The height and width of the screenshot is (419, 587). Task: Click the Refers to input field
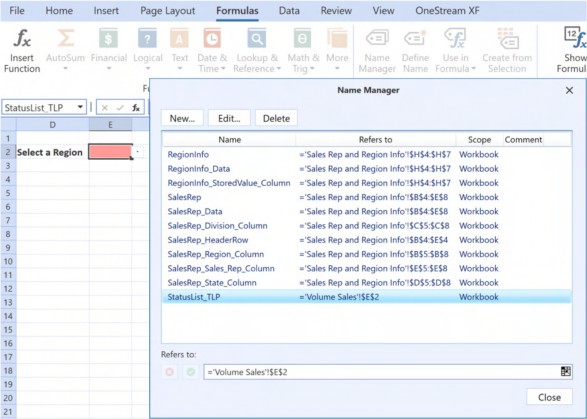pos(382,372)
